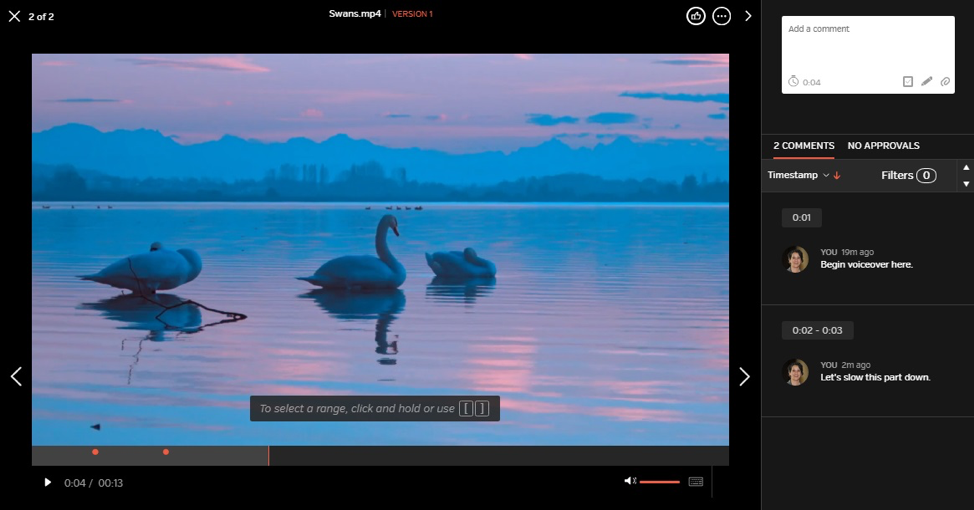The width and height of the screenshot is (974, 510).
Task: Click the right bracket range key
Action: point(481,409)
